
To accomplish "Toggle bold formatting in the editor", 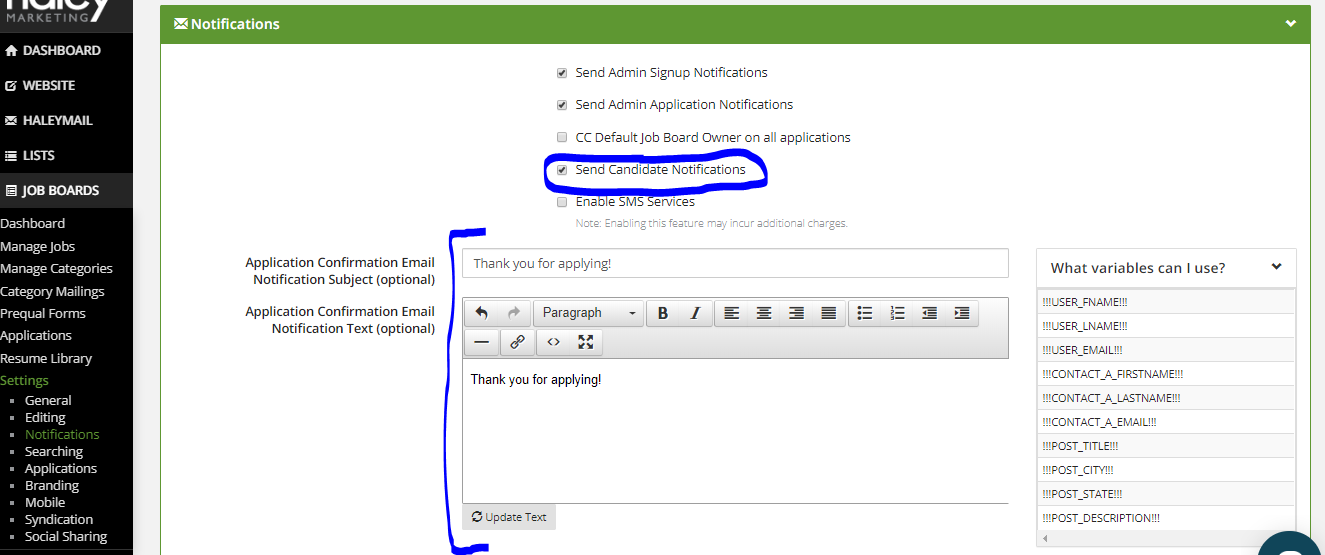I will [x=662, y=313].
